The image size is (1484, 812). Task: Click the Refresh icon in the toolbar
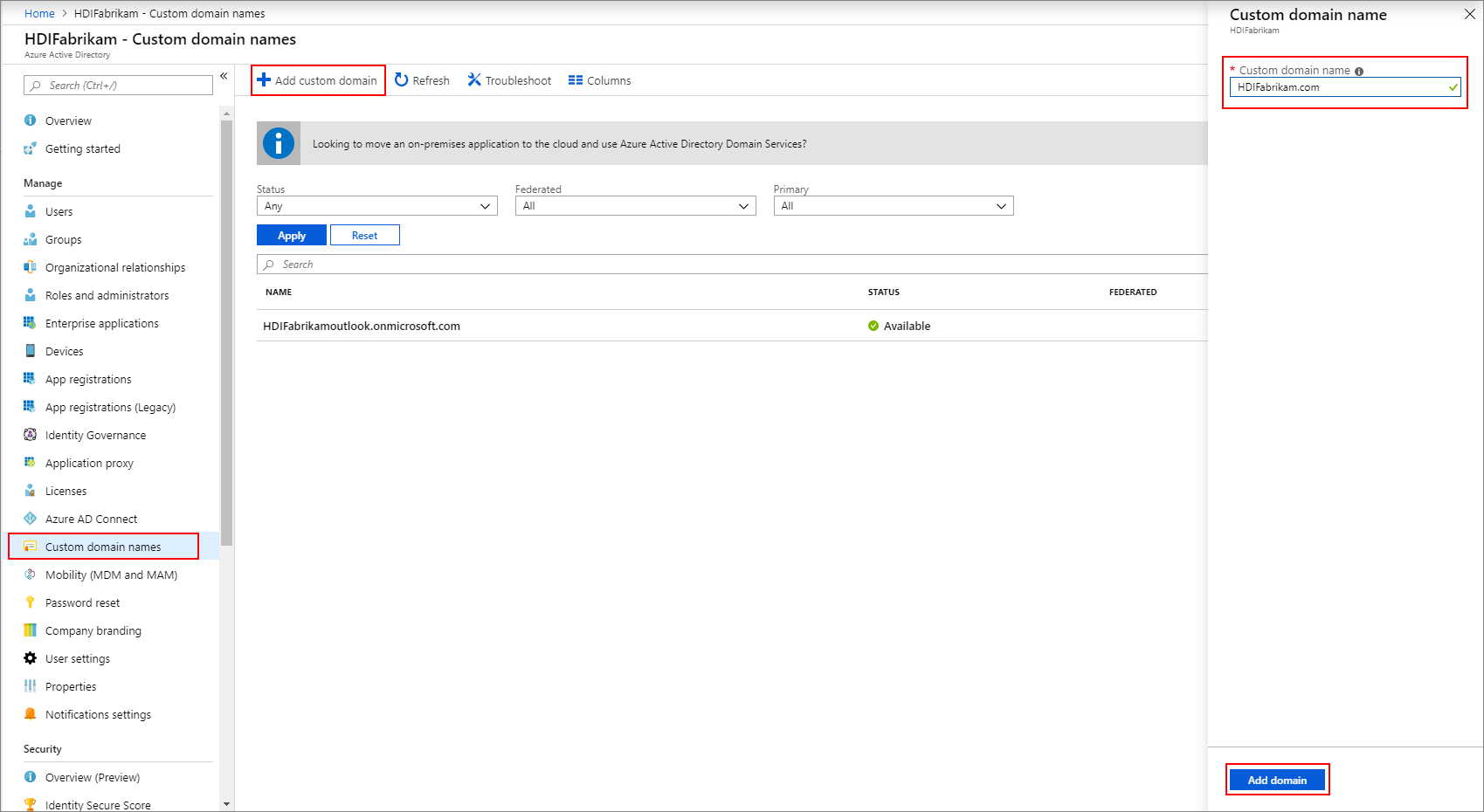[402, 79]
